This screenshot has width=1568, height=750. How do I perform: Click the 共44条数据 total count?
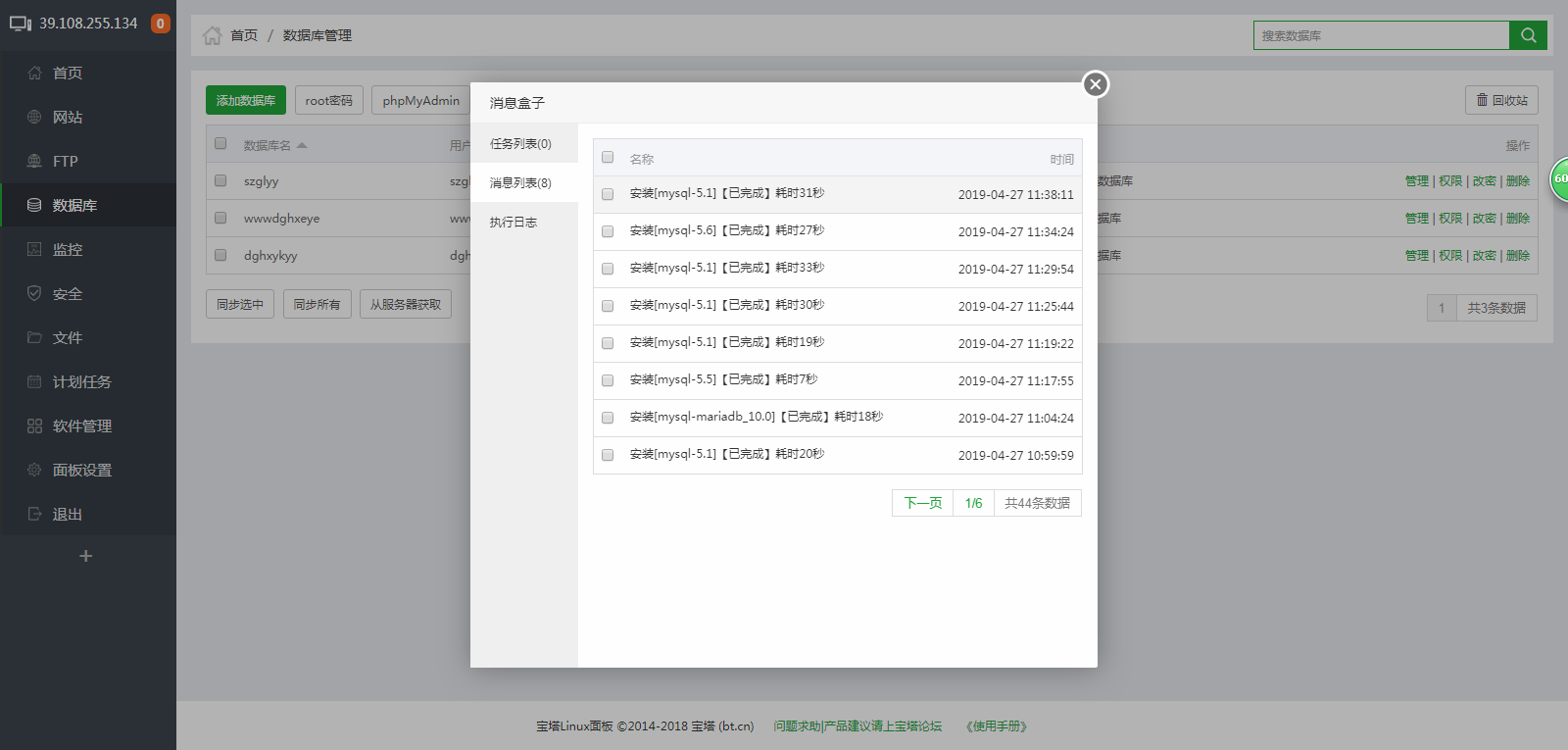click(x=1037, y=503)
